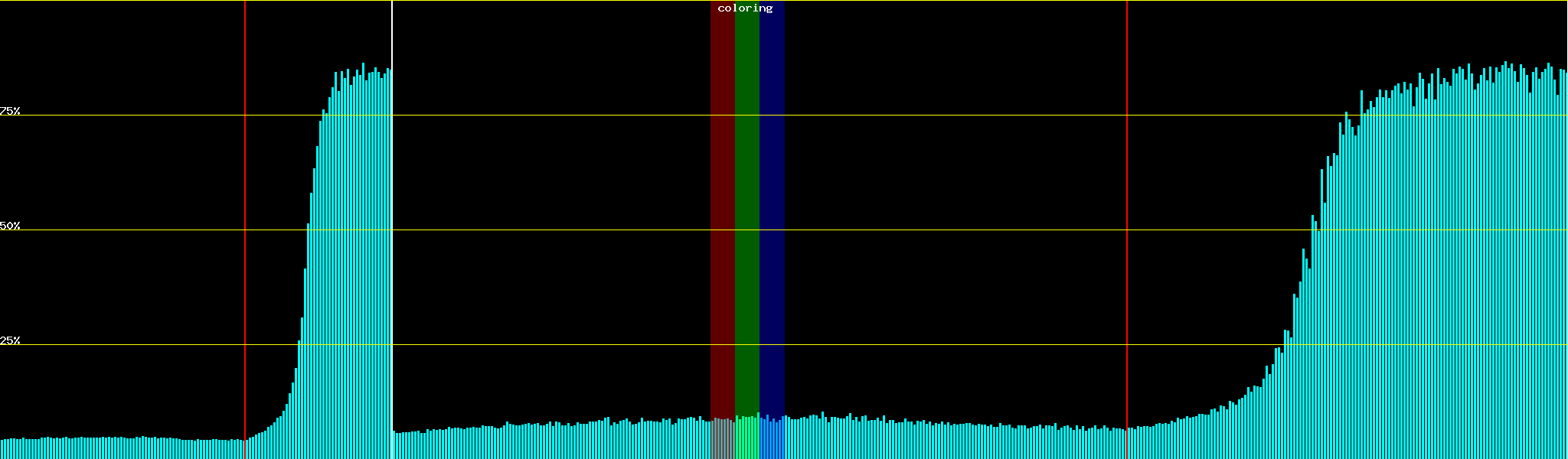Click the "coloring" label at the top
Viewport: 1568px width, 459px height.
click(x=745, y=8)
